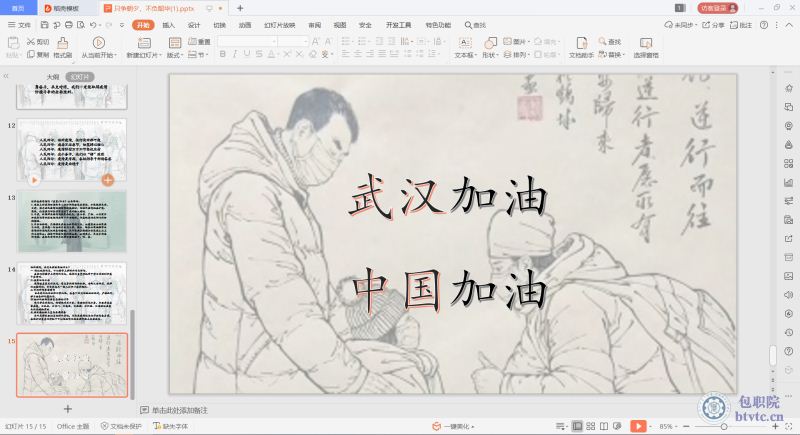Open the 节 section dropdown
The image size is (800, 435).
pos(197,55)
